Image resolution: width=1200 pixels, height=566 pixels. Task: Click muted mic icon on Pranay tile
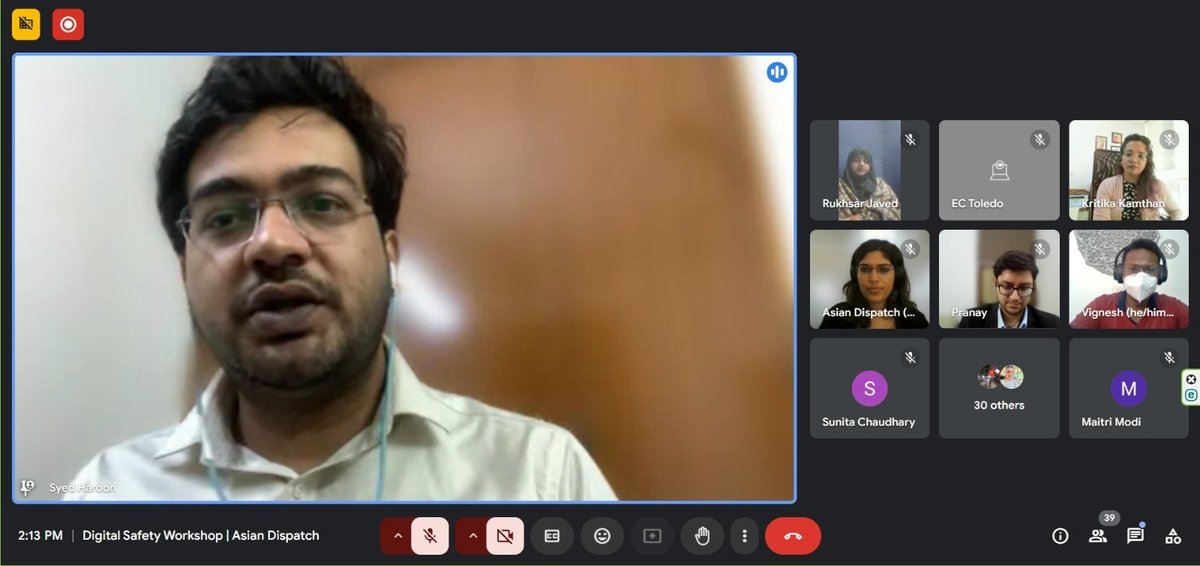coord(1040,249)
